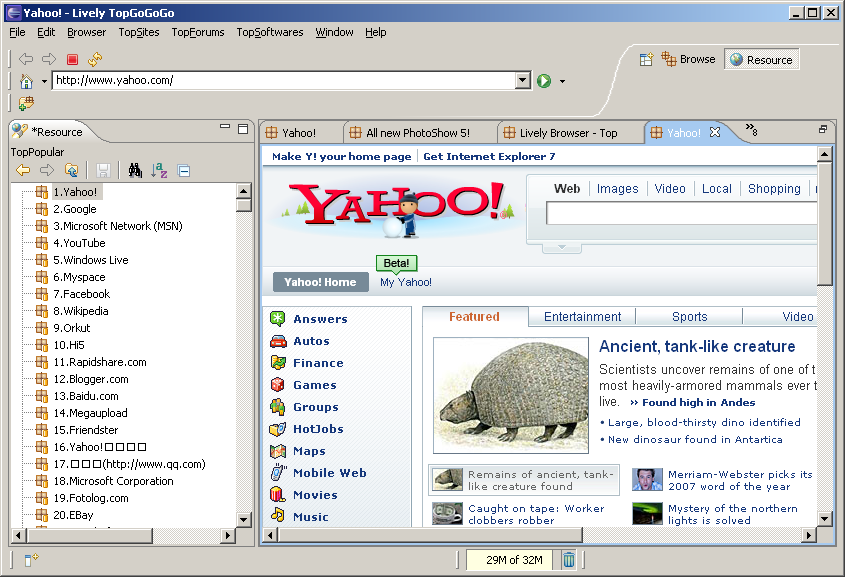The width and height of the screenshot is (845, 577).
Task: Open the Entertainment tab on Yahoo
Action: tap(582, 317)
